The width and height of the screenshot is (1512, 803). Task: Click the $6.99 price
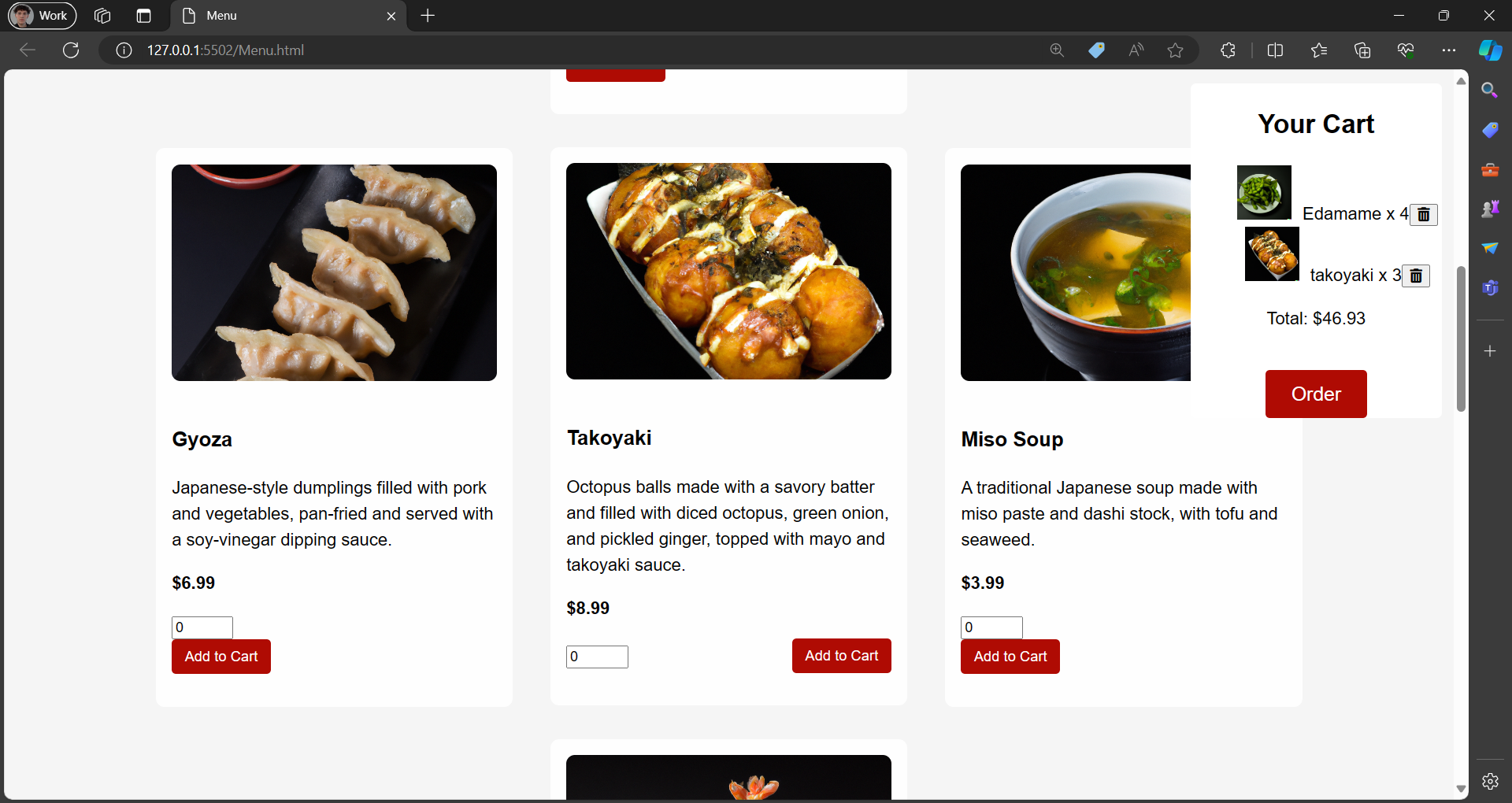coord(193,583)
